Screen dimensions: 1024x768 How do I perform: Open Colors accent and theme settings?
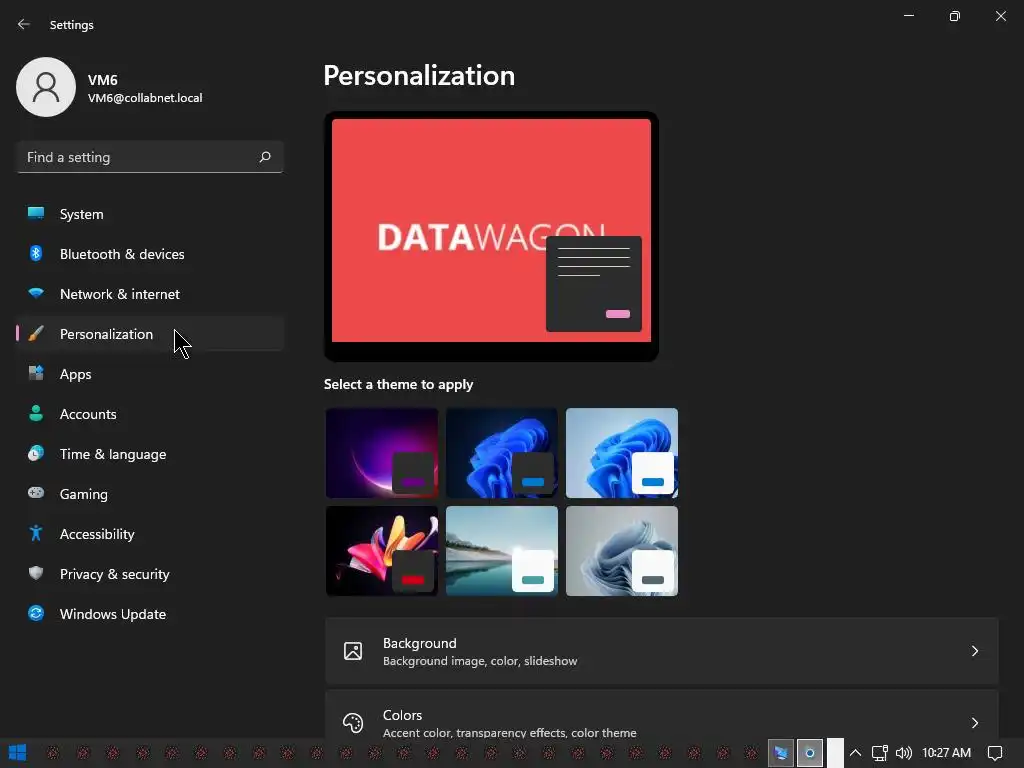click(662, 714)
